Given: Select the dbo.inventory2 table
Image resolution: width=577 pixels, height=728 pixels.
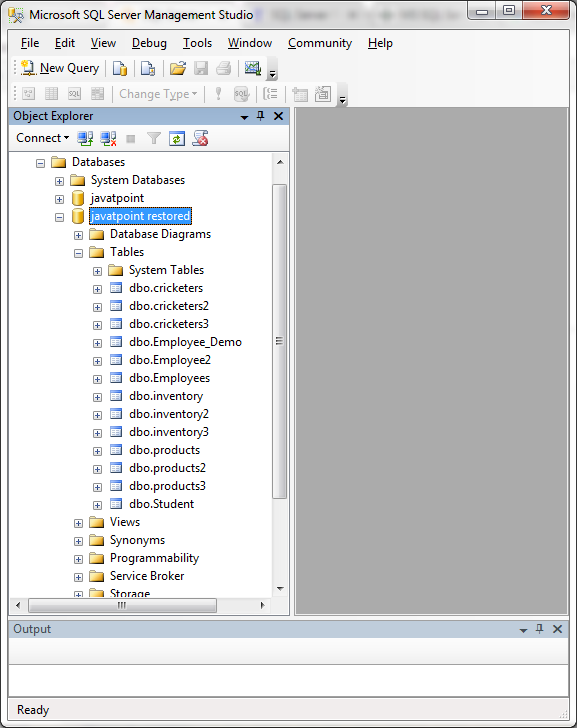Looking at the screenshot, I should [x=169, y=414].
